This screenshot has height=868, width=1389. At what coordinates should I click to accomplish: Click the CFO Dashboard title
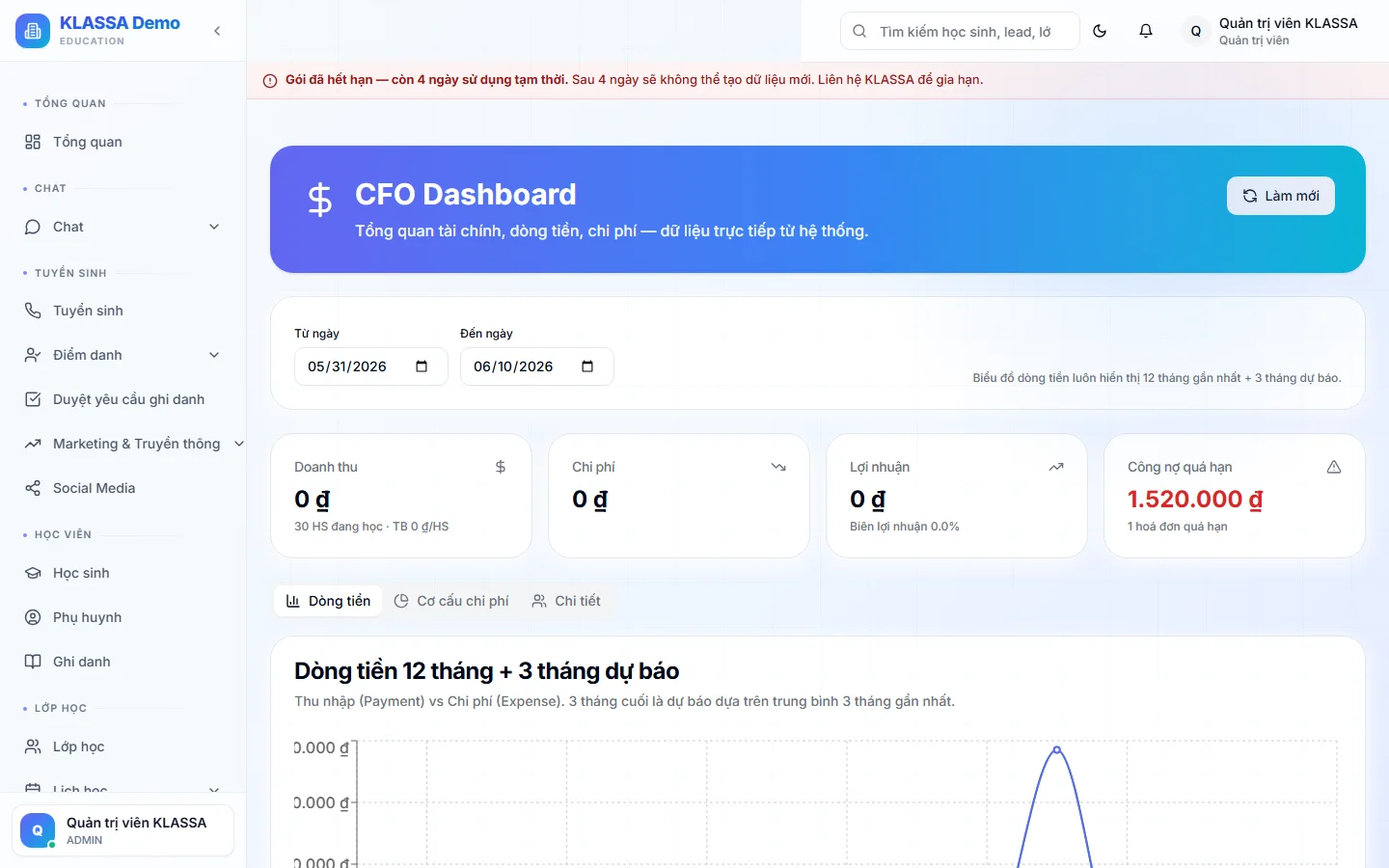pyautogui.click(x=466, y=195)
